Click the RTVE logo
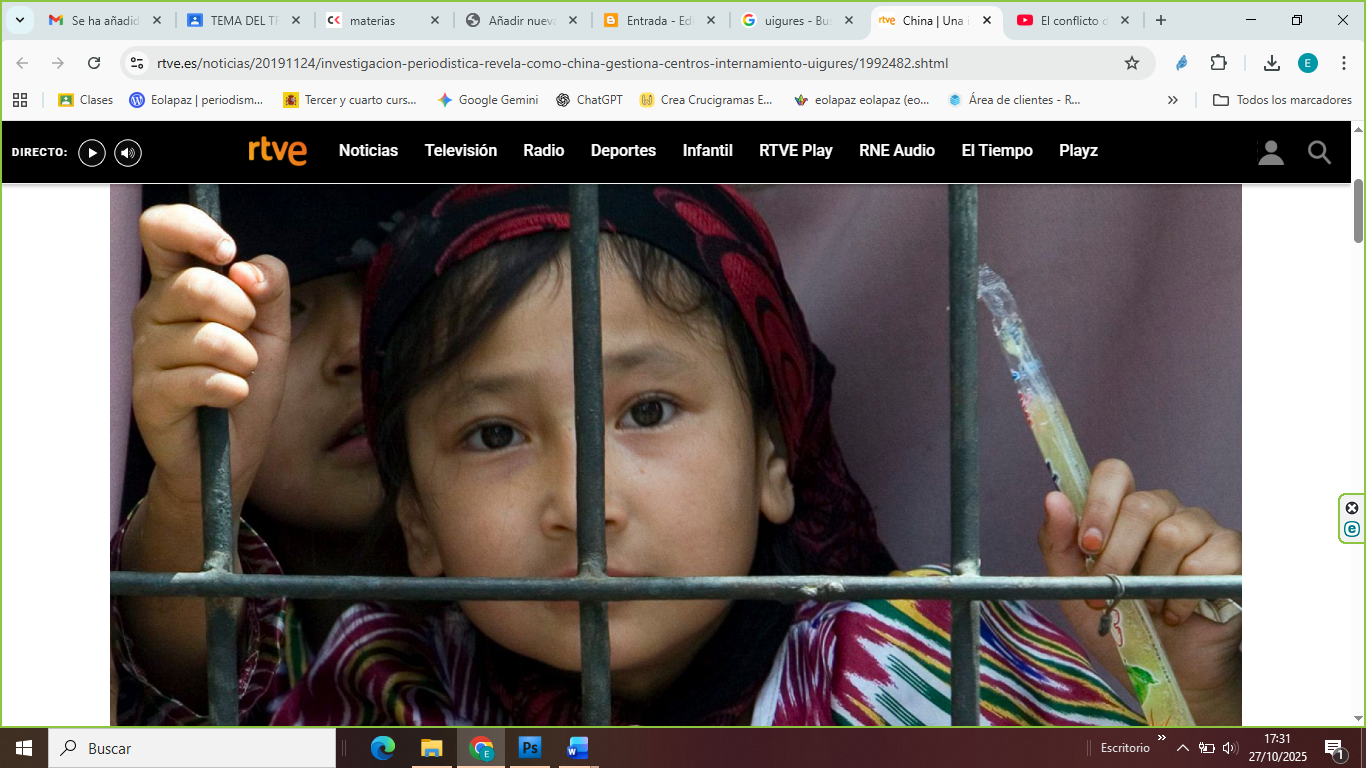Viewport: 1366px width, 768px height. (x=278, y=151)
